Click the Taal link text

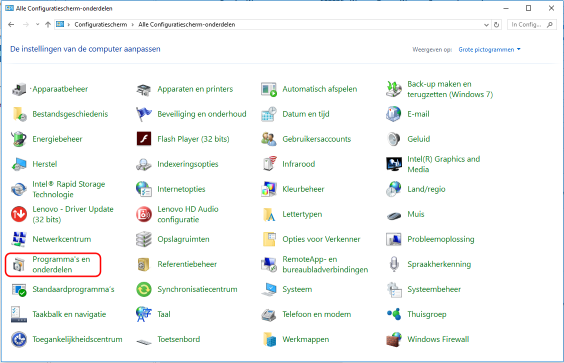(x=164, y=314)
